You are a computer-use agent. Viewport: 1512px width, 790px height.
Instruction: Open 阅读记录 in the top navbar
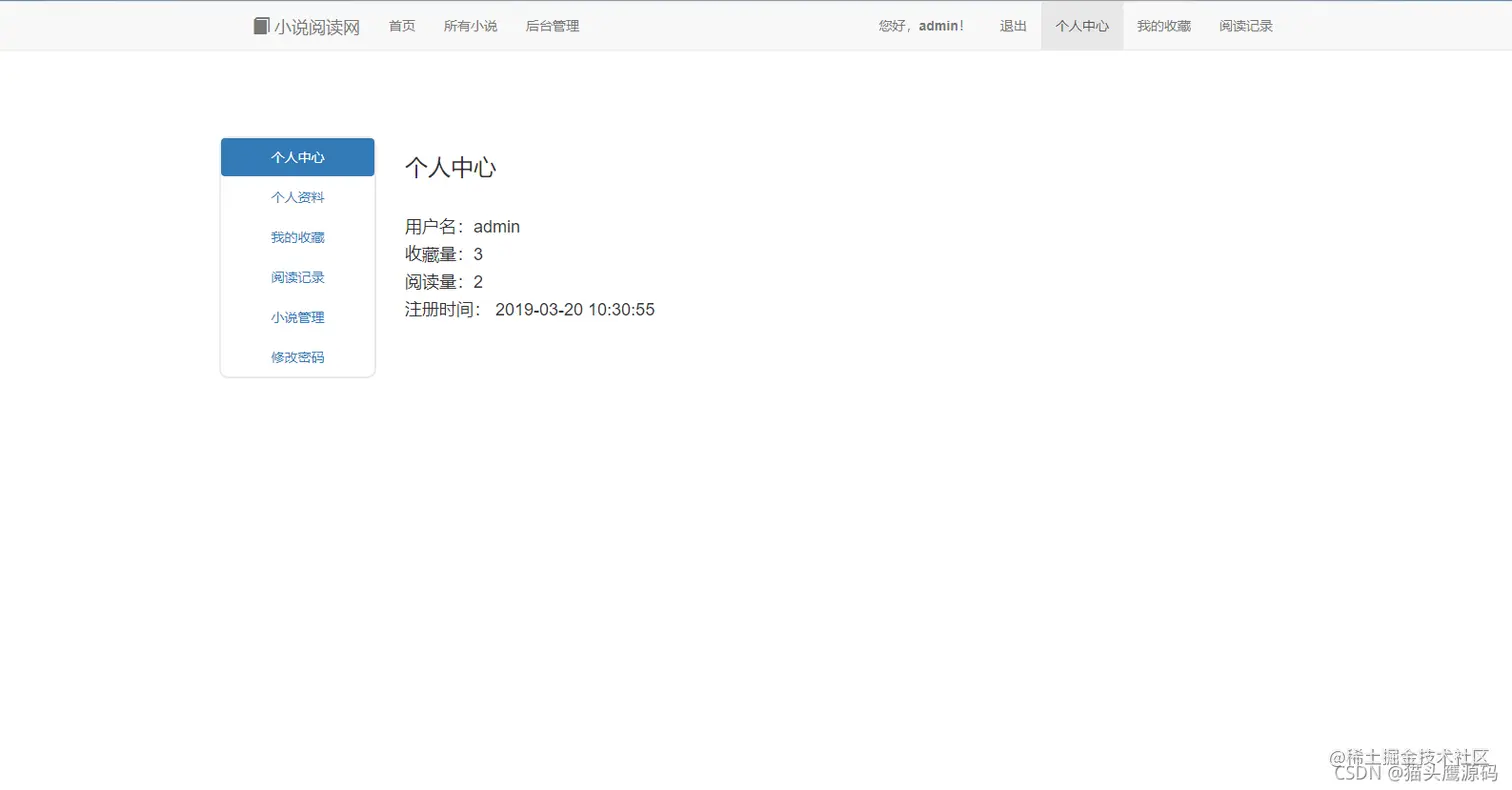click(1246, 26)
